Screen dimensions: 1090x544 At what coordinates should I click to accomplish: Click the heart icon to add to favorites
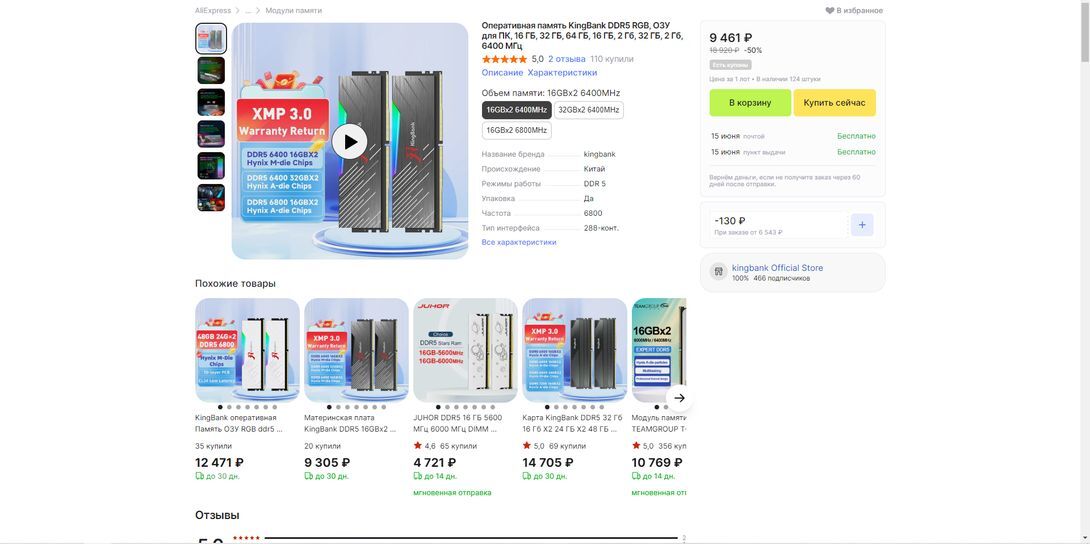[830, 11]
